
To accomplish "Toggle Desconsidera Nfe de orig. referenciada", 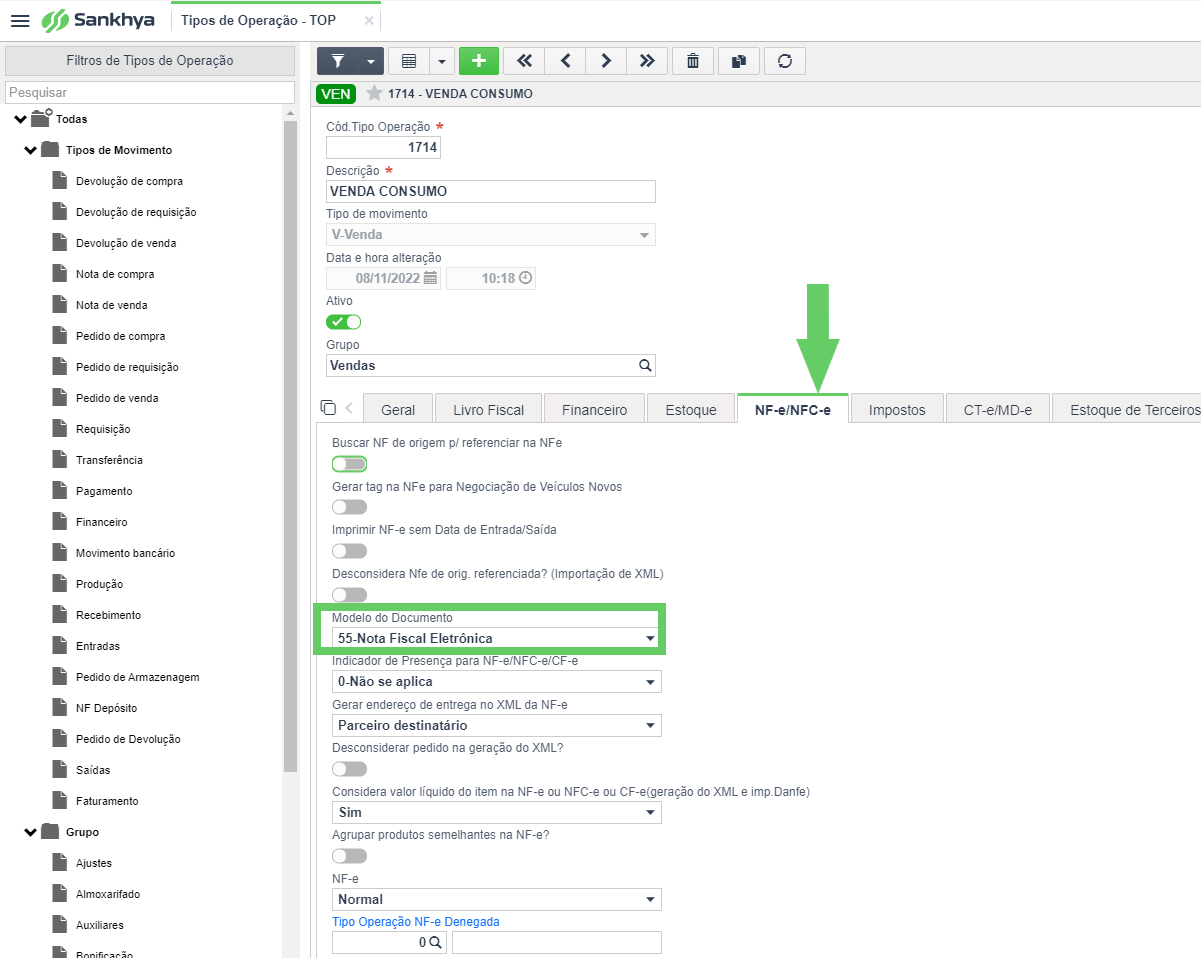I will 350,594.
